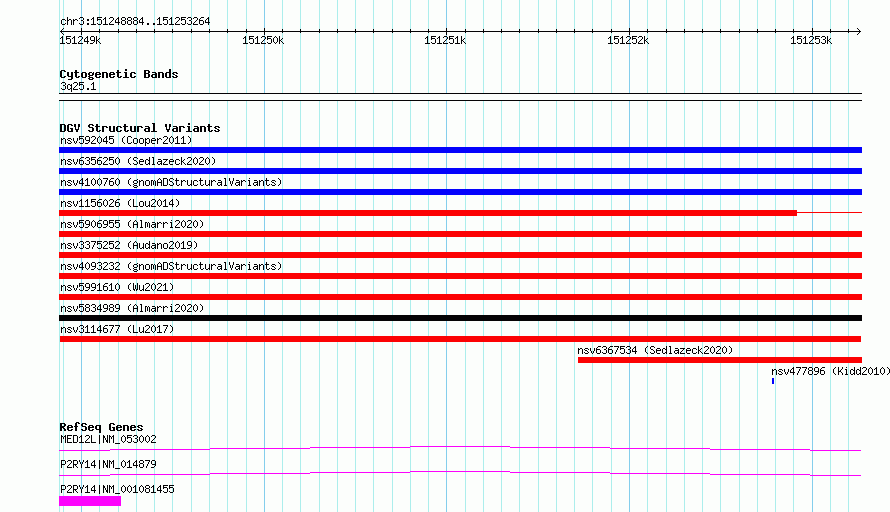
Task: Click the 151252k ruler tick label
Action: (x=628, y=40)
